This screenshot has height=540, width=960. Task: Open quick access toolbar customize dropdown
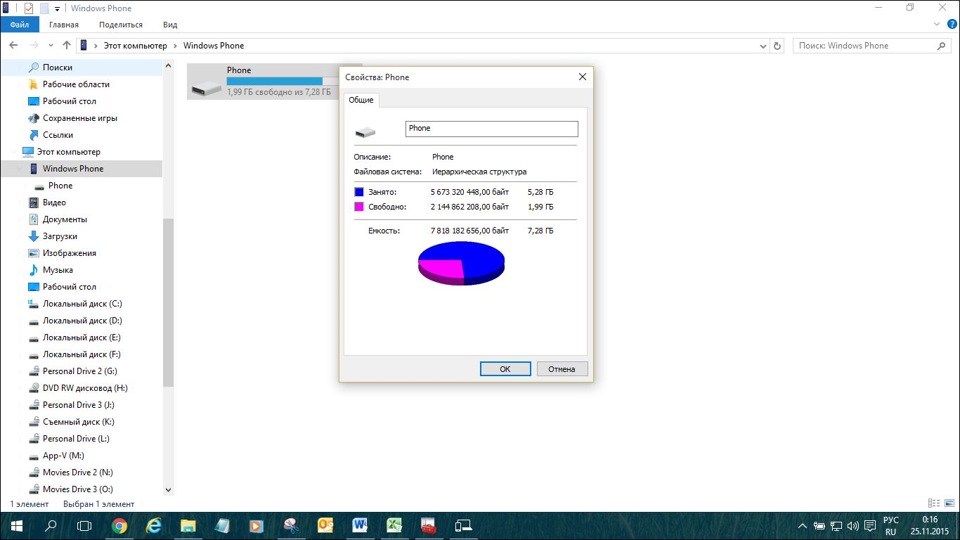coord(57,9)
